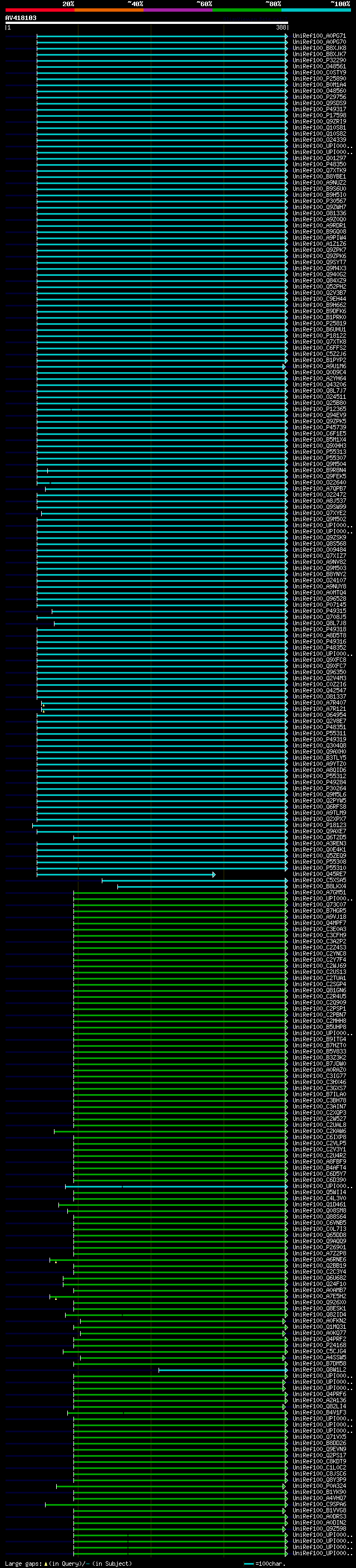The width and height of the screenshot is (356, 1568).
Task: Click the UniRef100_C0STY9 label
Action: click(x=319, y=72)
